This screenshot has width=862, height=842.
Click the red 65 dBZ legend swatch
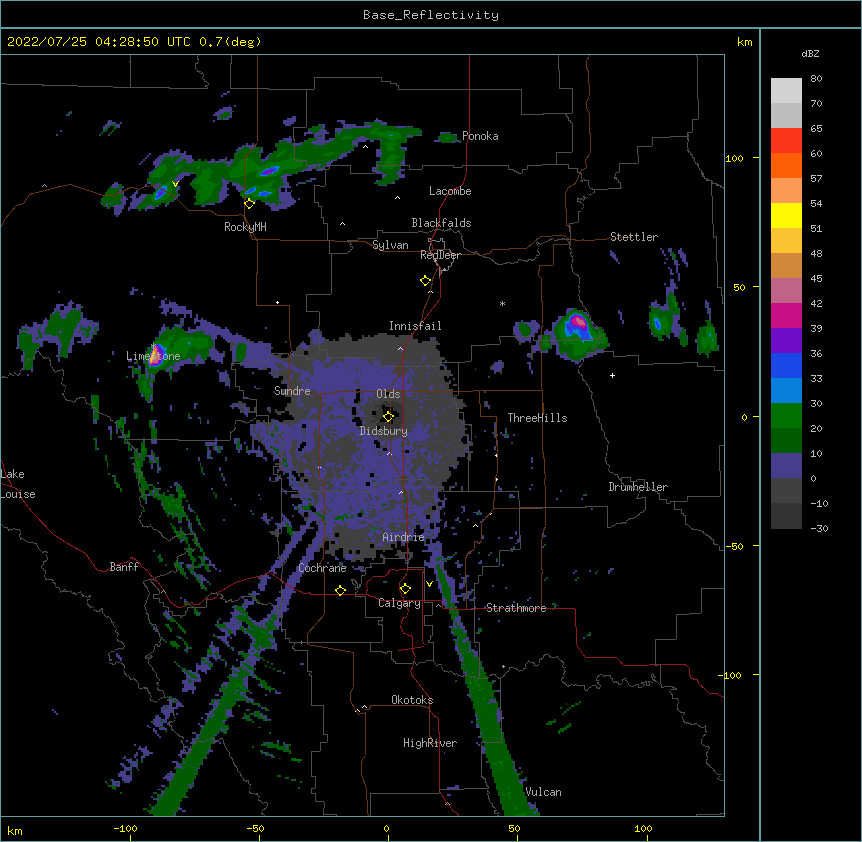(786, 140)
